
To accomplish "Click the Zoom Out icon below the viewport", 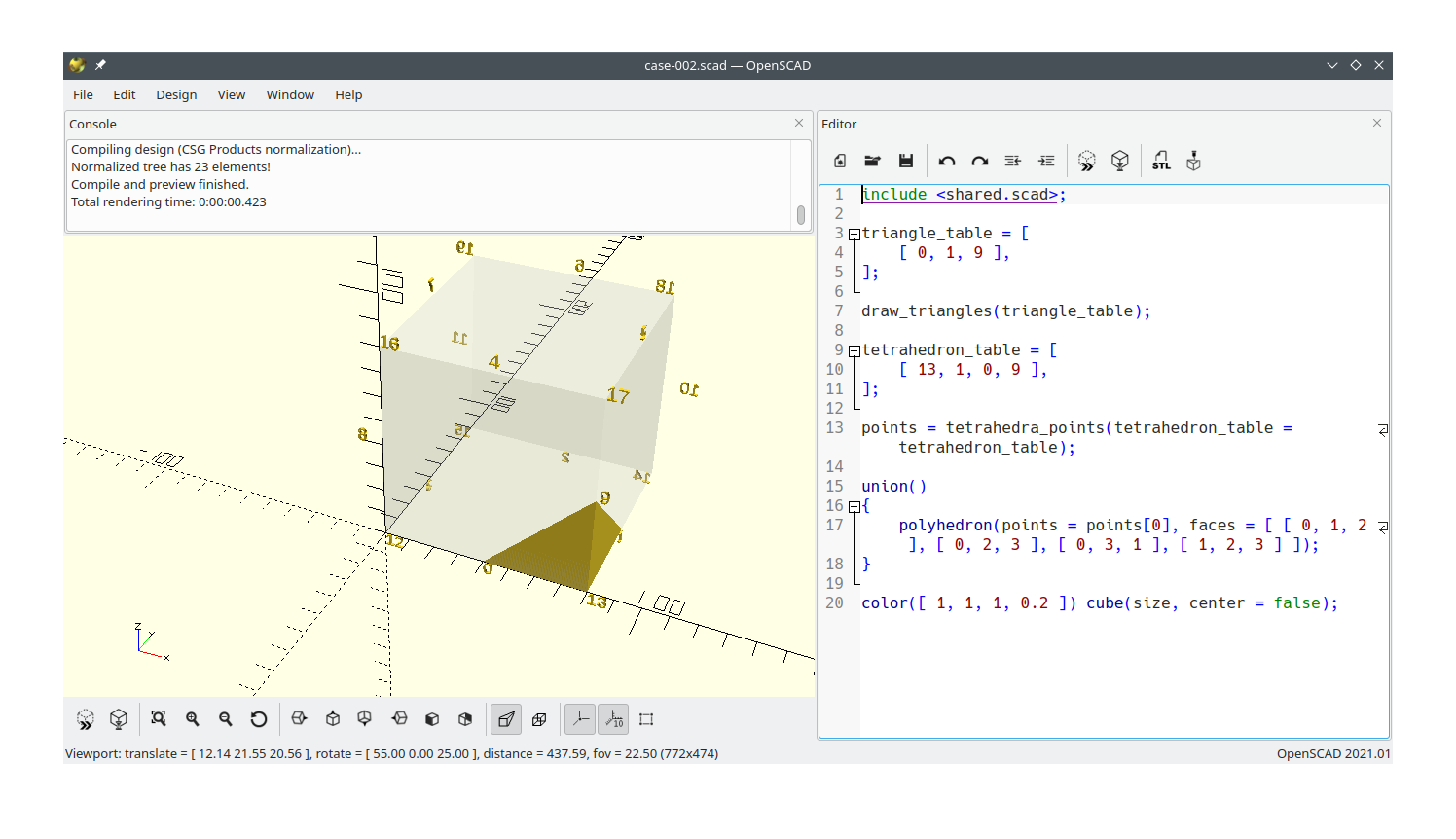I will click(x=226, y=718).
